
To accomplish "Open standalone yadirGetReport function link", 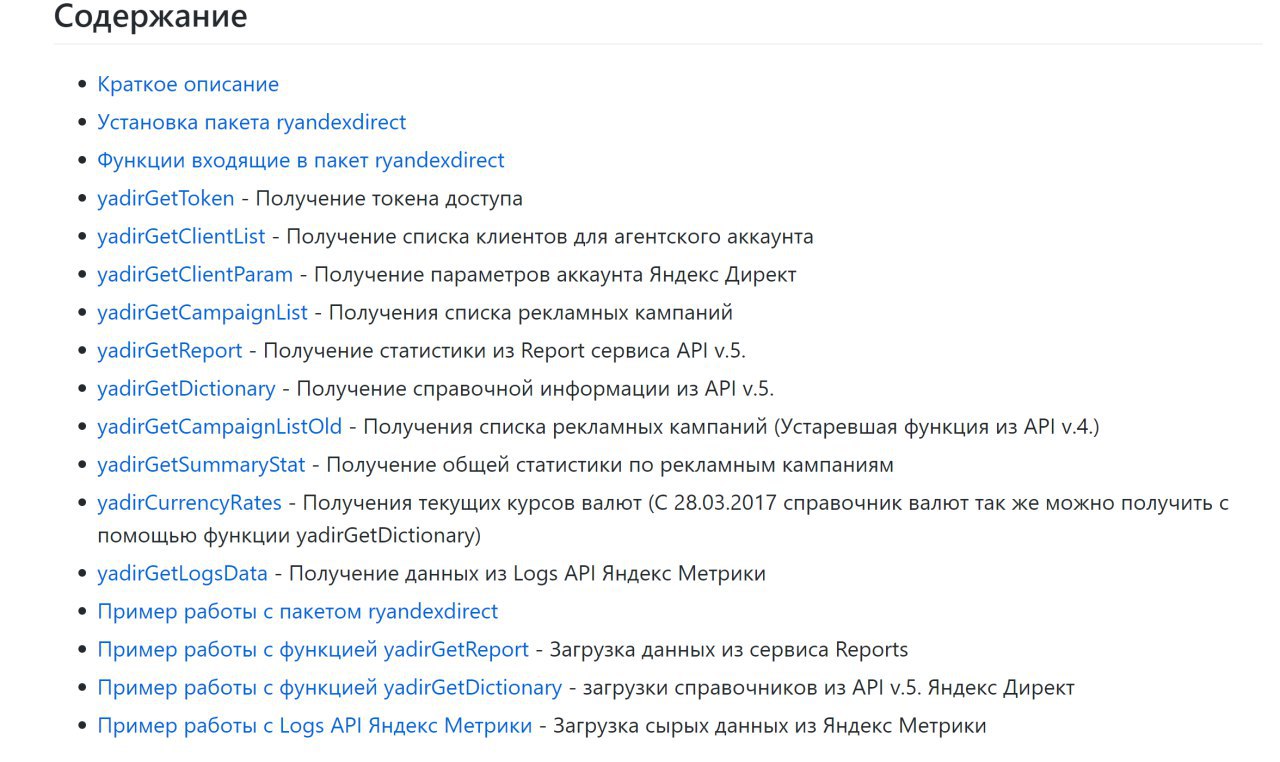I will pos(170,350).
